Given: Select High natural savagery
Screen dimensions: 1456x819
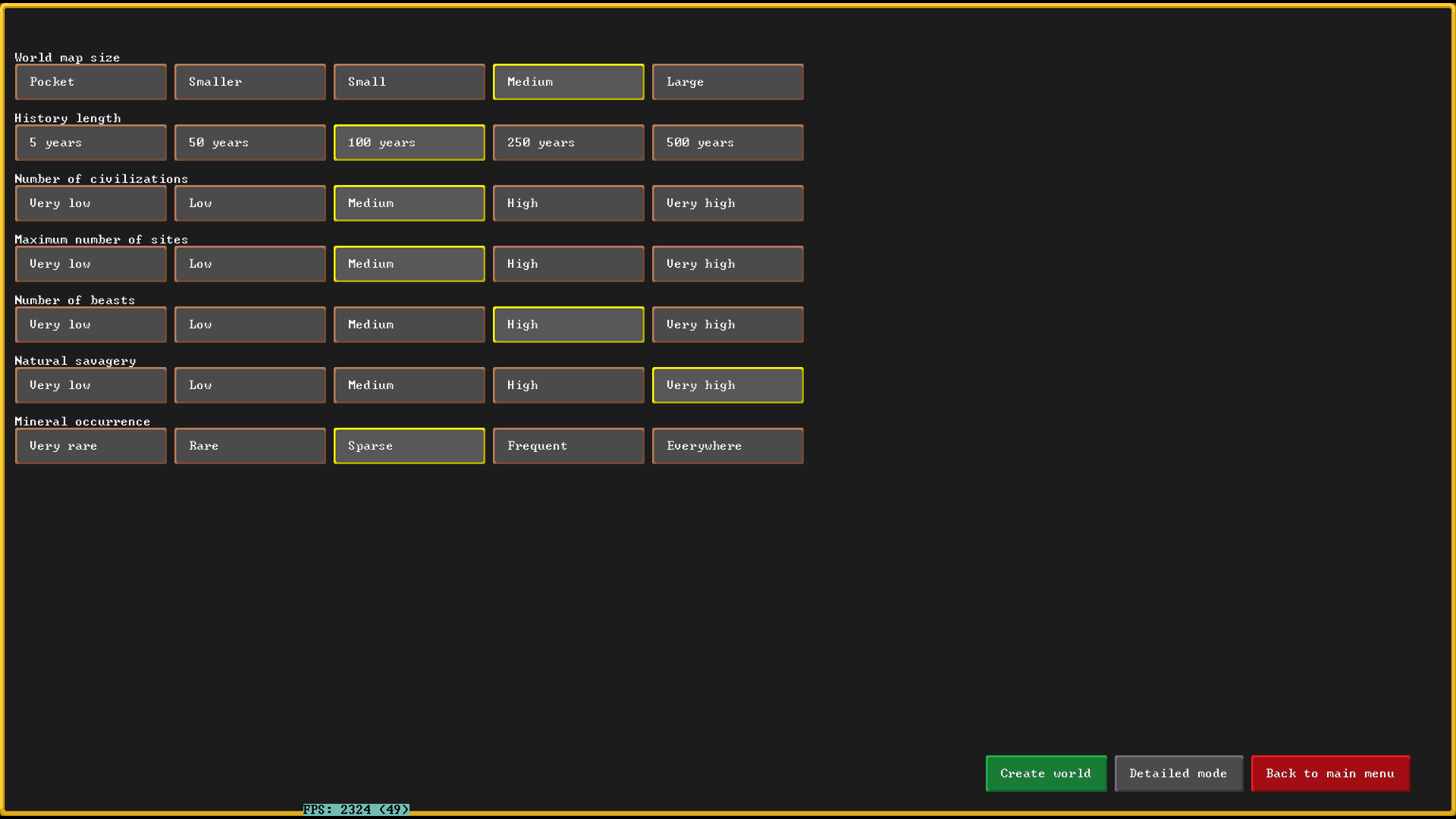Looking at the screenshot, I should tap(569, 385).
